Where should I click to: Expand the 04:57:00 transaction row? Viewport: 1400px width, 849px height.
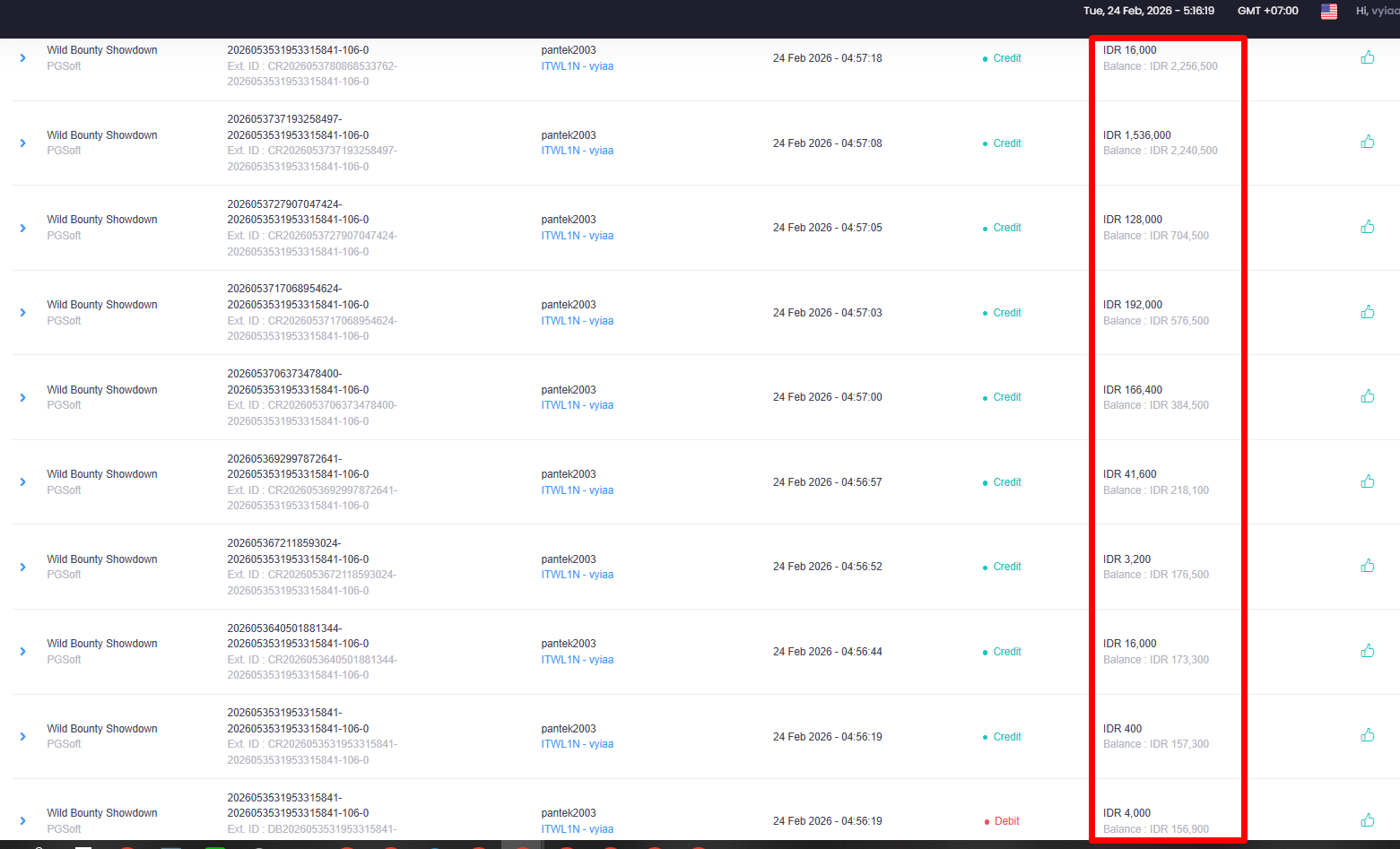pyautogui.click(x=23, y=397)
